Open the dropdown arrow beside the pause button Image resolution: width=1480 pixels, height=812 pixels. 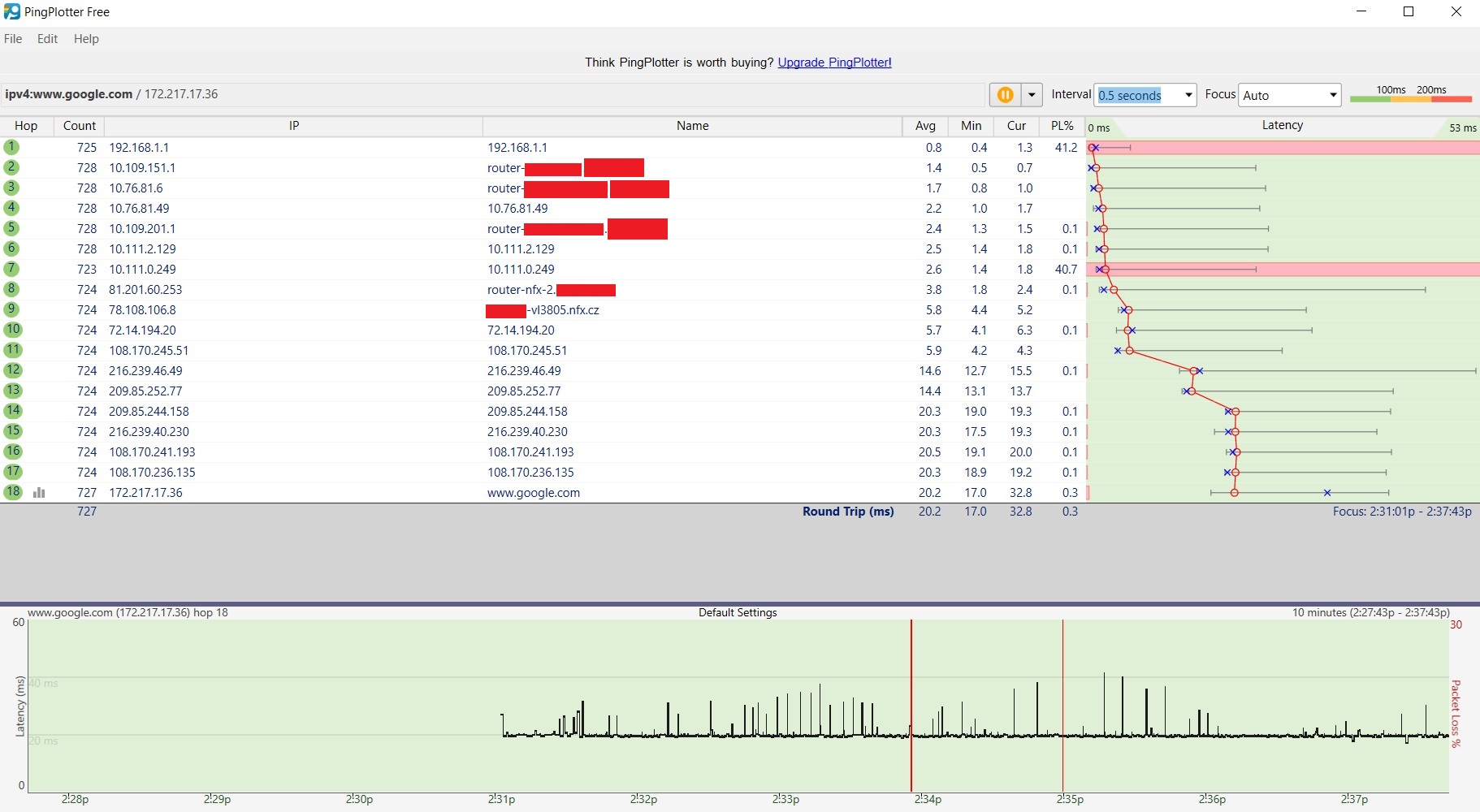[1032, 95]
